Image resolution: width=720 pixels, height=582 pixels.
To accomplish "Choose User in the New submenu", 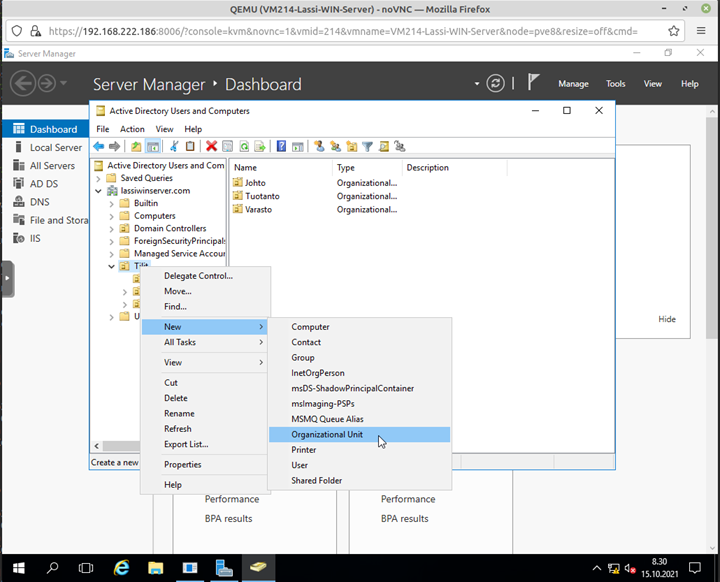I will point(360,465).
